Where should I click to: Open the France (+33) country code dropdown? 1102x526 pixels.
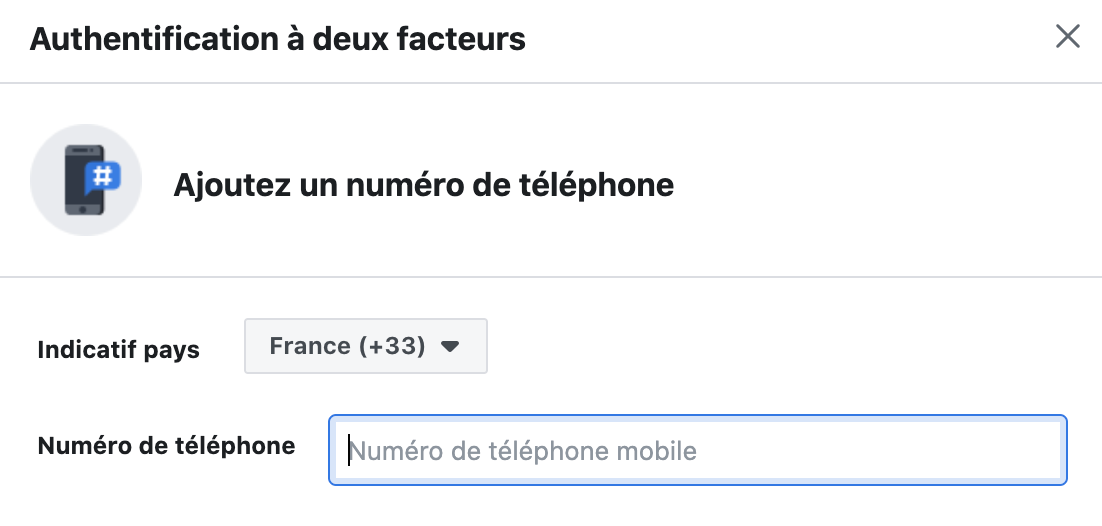(365, 346)
